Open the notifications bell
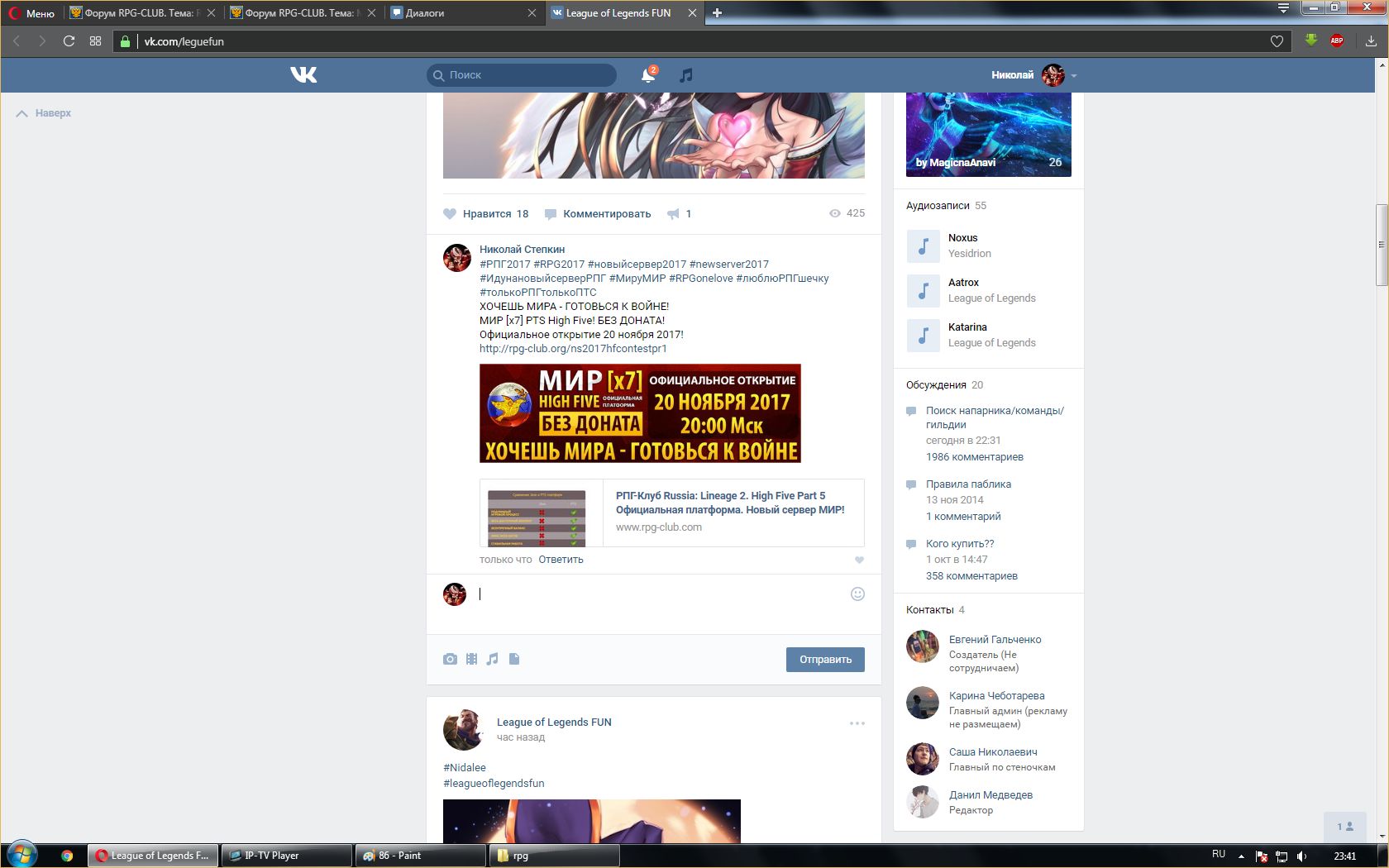This screenshot has height=868, width=1389. [x=649, y=75]
